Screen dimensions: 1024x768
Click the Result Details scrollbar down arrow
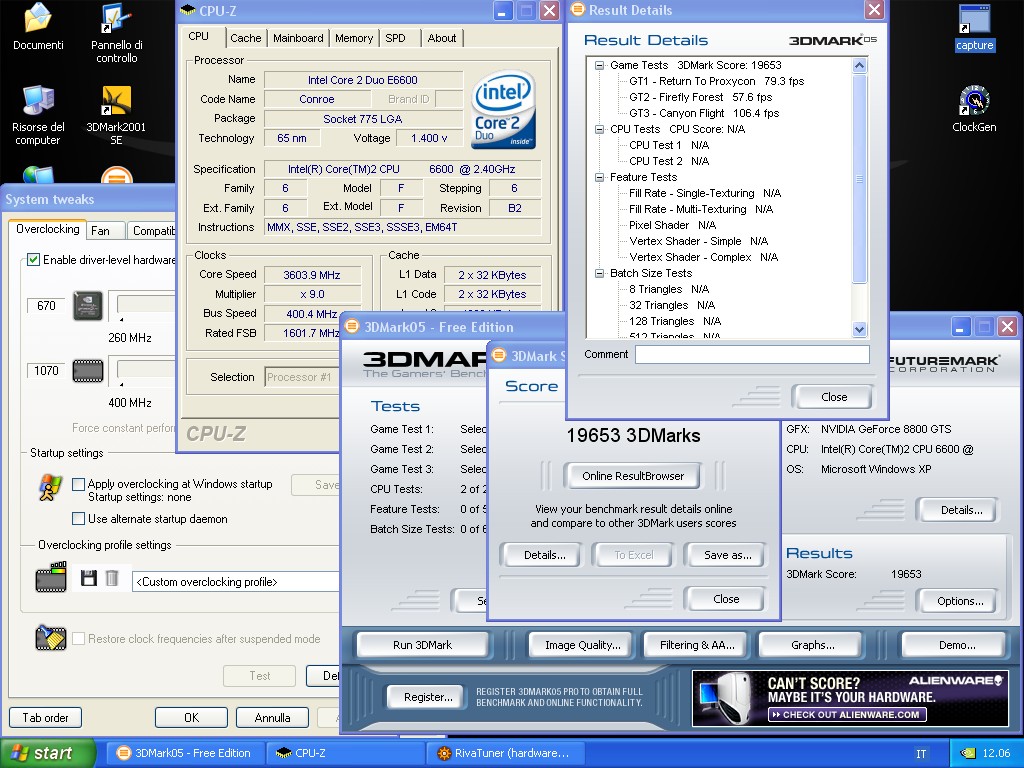859,330
